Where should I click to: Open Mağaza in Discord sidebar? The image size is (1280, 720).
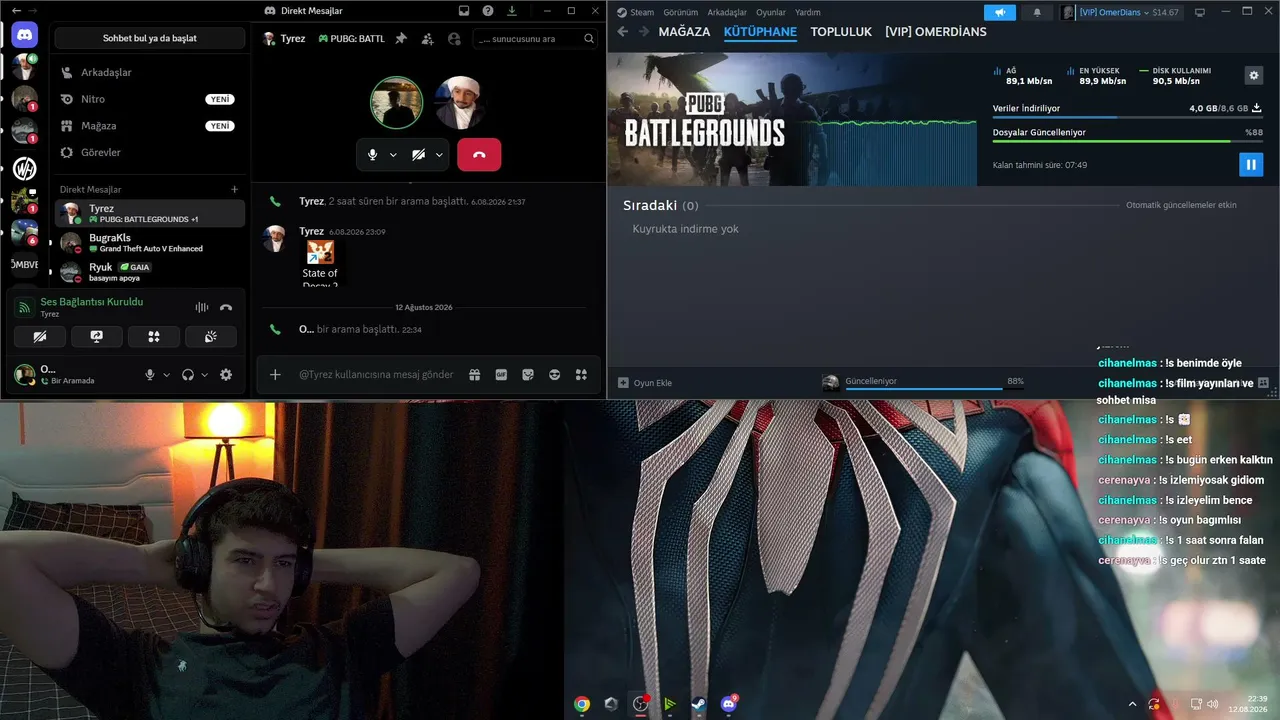150,126
